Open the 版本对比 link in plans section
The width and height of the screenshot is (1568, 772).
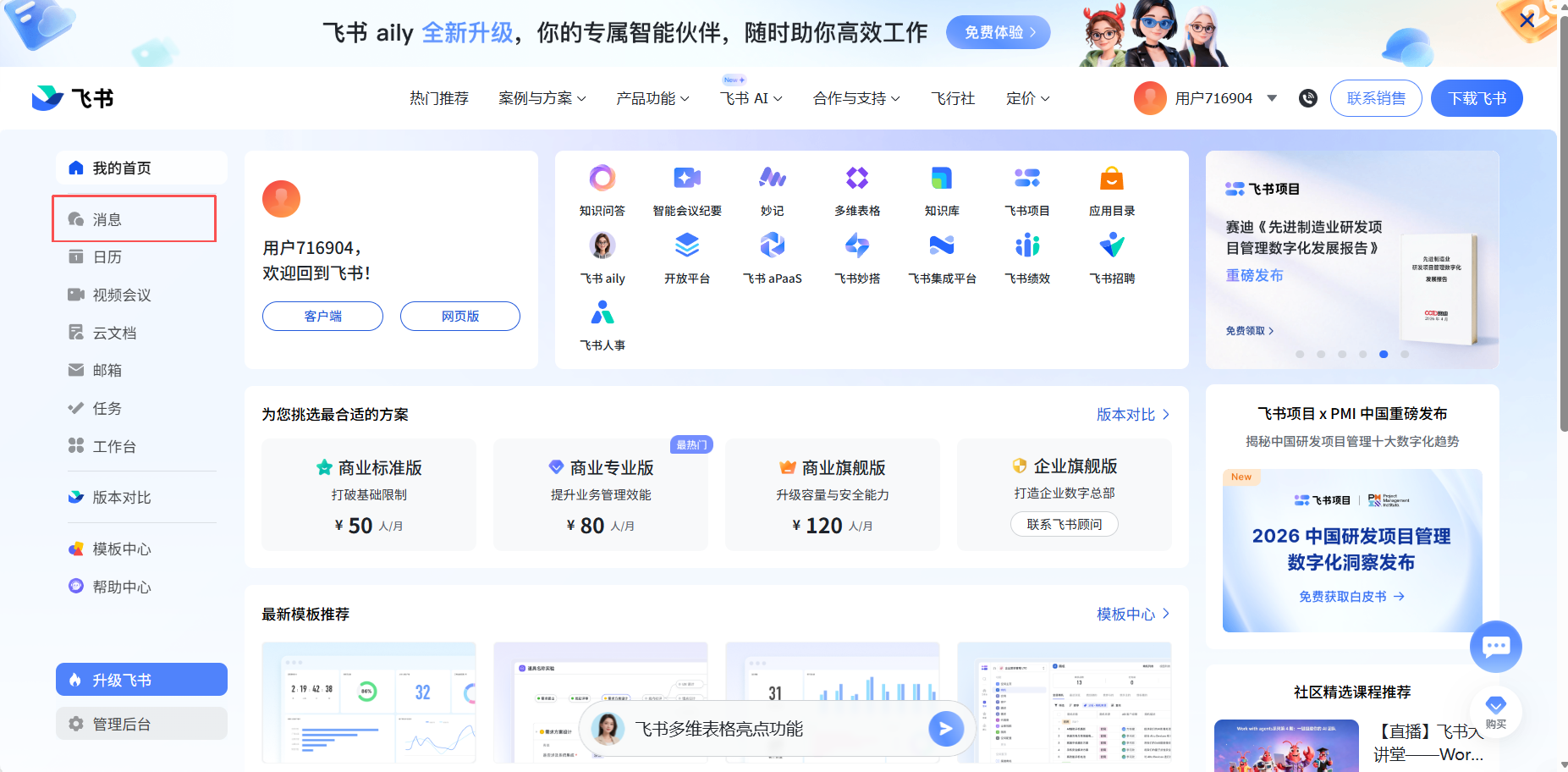click(1133, 414)
